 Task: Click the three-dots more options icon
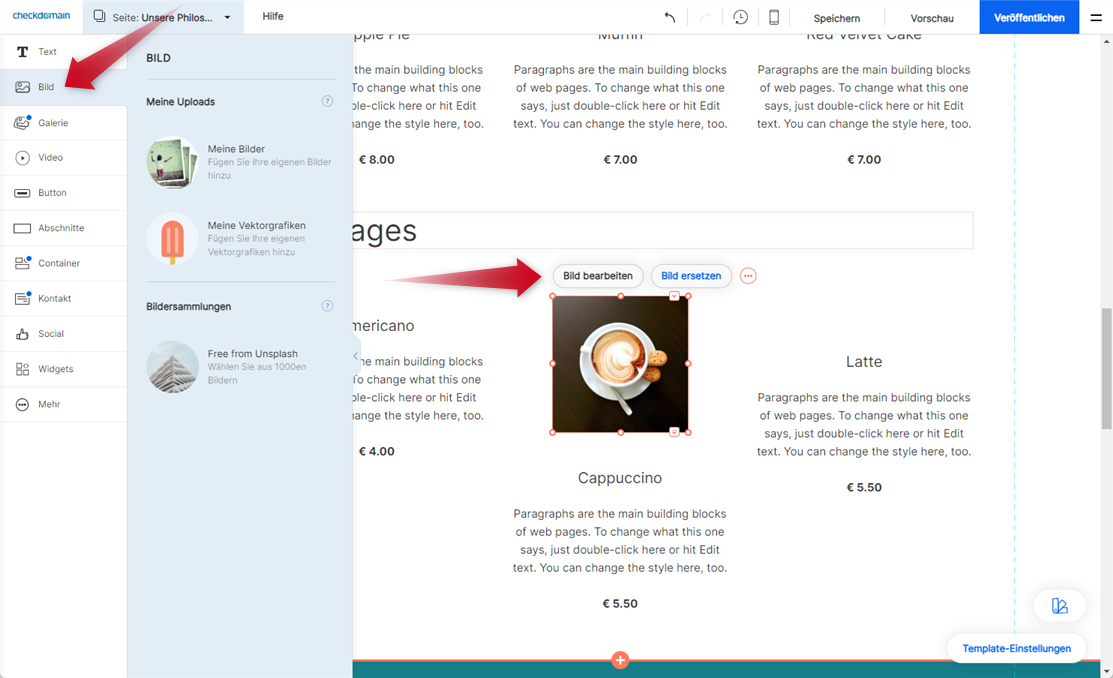click(748, 276)
